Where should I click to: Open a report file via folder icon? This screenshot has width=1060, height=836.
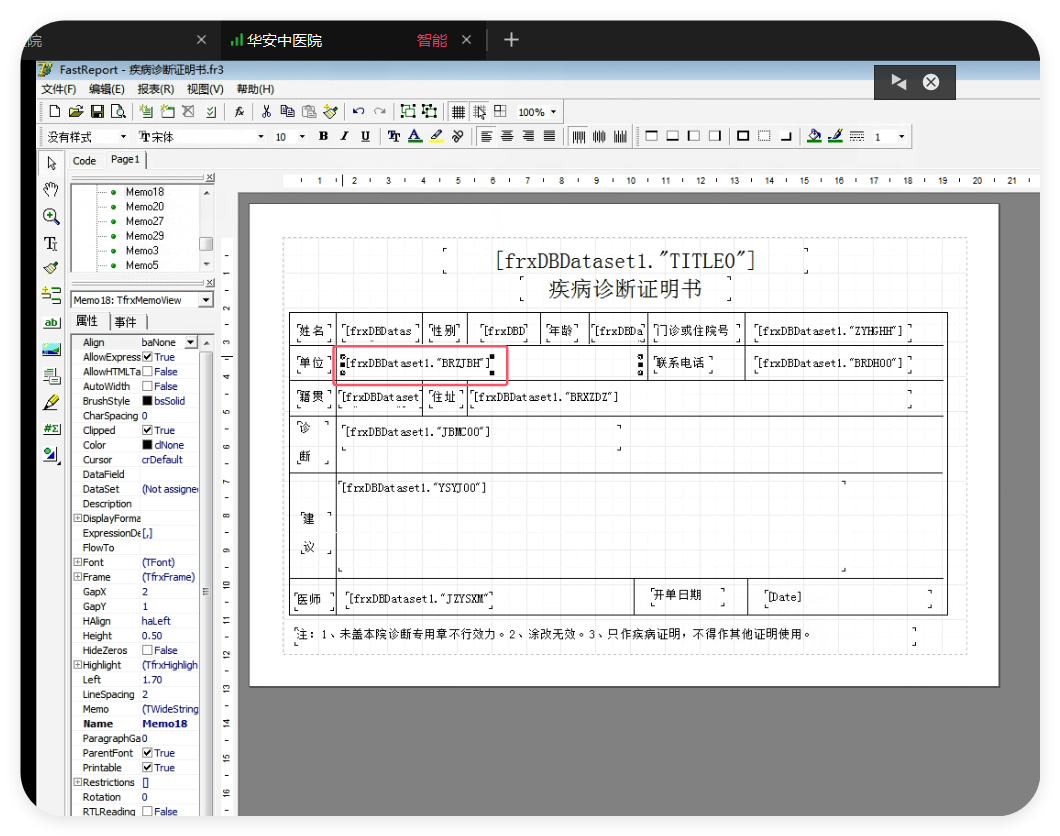(76, 112)
